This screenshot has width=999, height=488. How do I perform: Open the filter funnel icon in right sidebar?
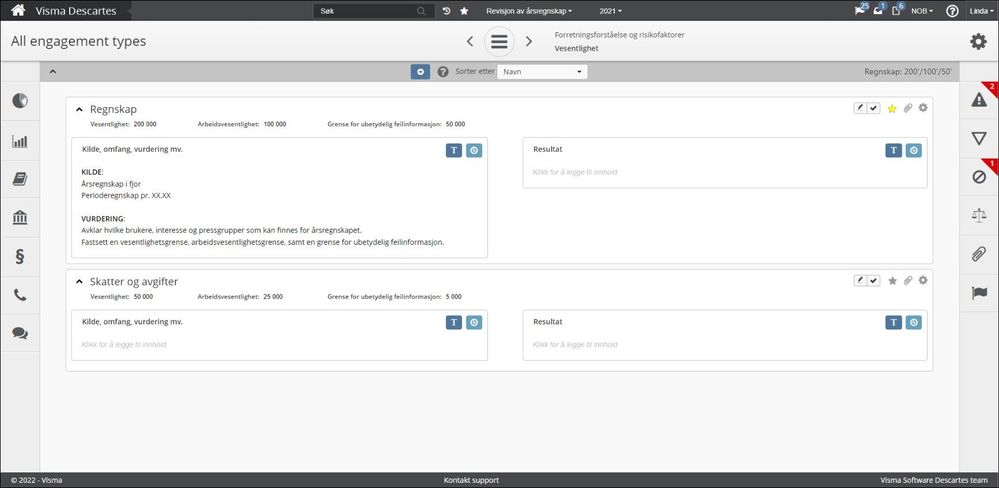979,138
